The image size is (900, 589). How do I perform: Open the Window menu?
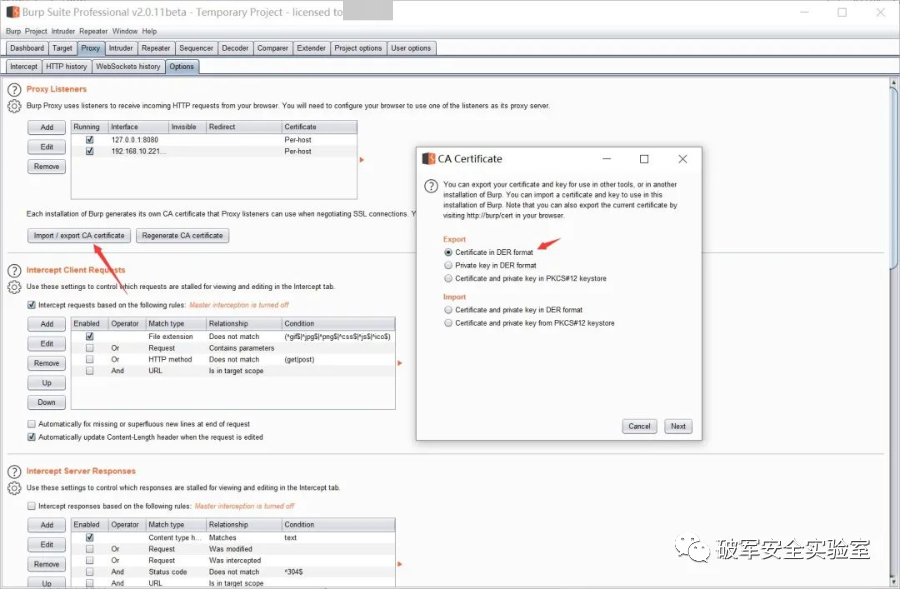pyautogui.click(x=125, y=32)
